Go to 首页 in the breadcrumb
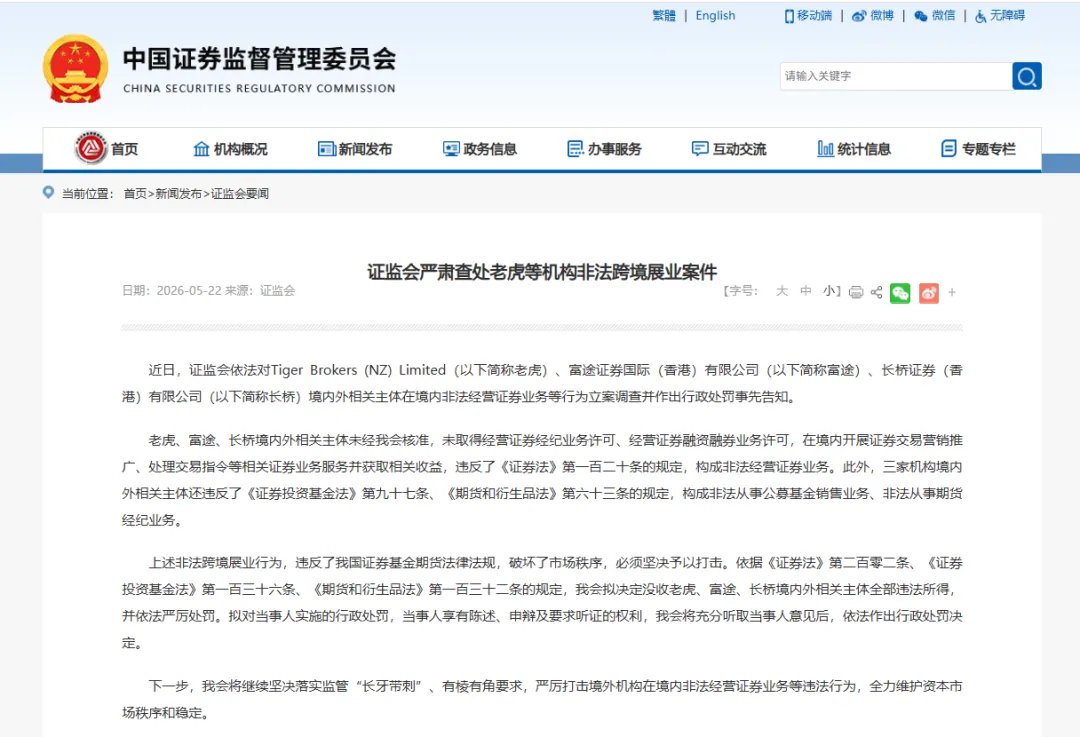Viewport: 1080px width, 737px height. pyautogui.click(x=135, y=194)
